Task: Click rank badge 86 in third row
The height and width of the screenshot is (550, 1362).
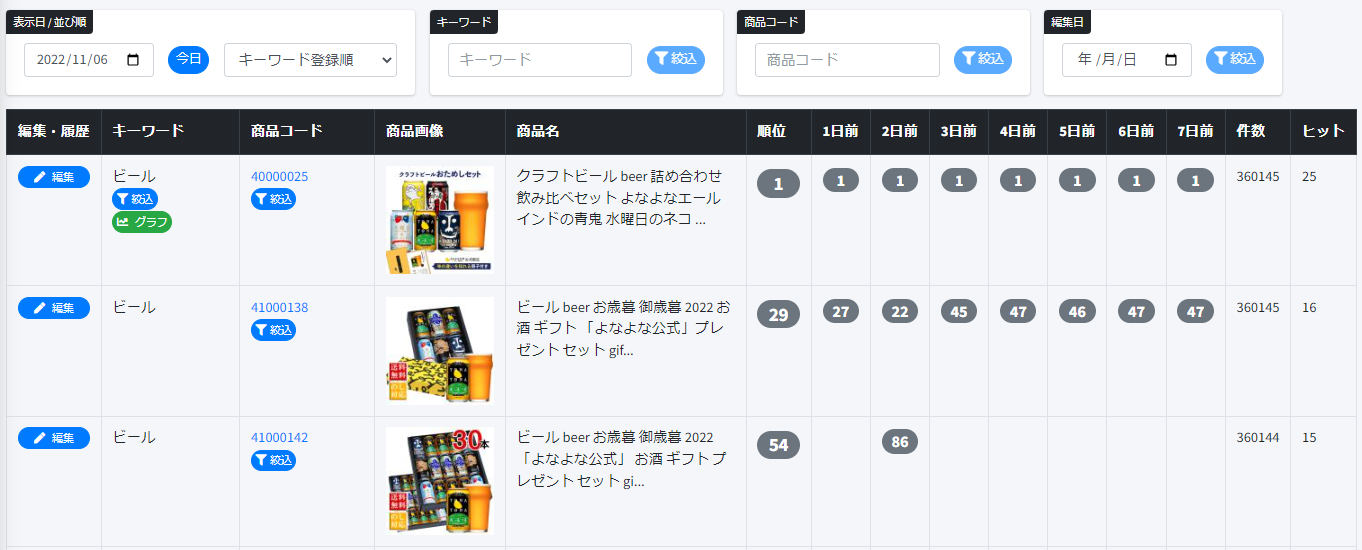Action: click(x=900, y=441)
